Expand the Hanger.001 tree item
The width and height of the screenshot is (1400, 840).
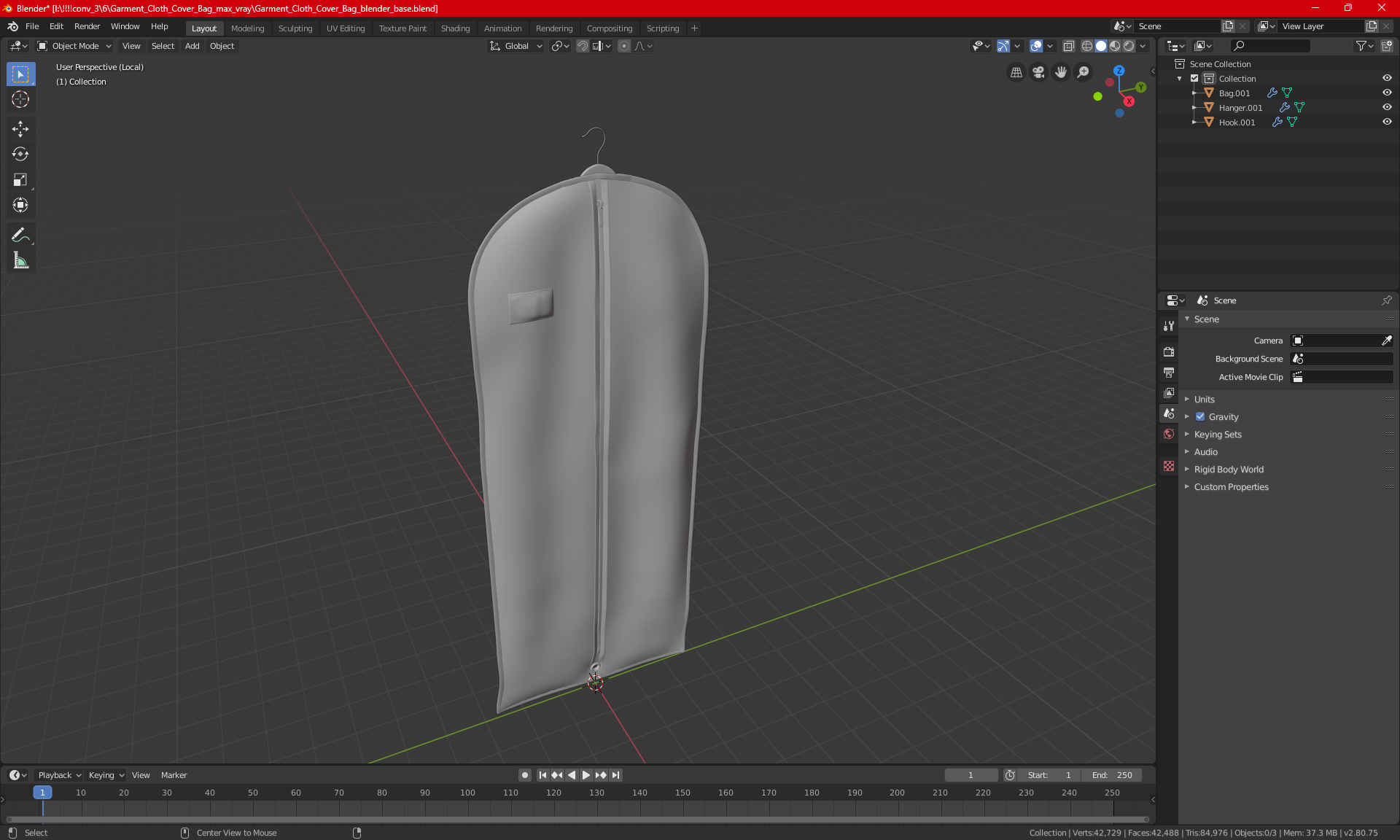point(1194,108)
